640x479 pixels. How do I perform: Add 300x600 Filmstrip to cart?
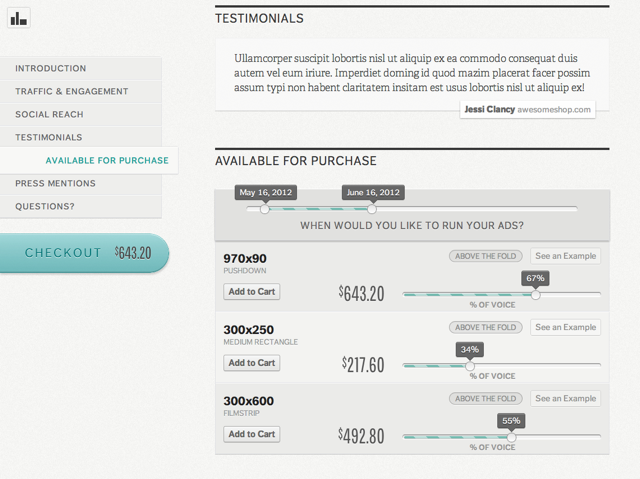[251, 435]
